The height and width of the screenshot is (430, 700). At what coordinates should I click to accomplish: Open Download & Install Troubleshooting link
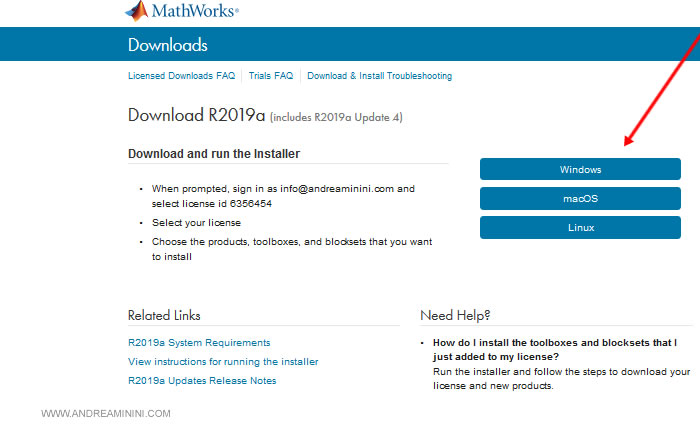[x=379, y=76]
